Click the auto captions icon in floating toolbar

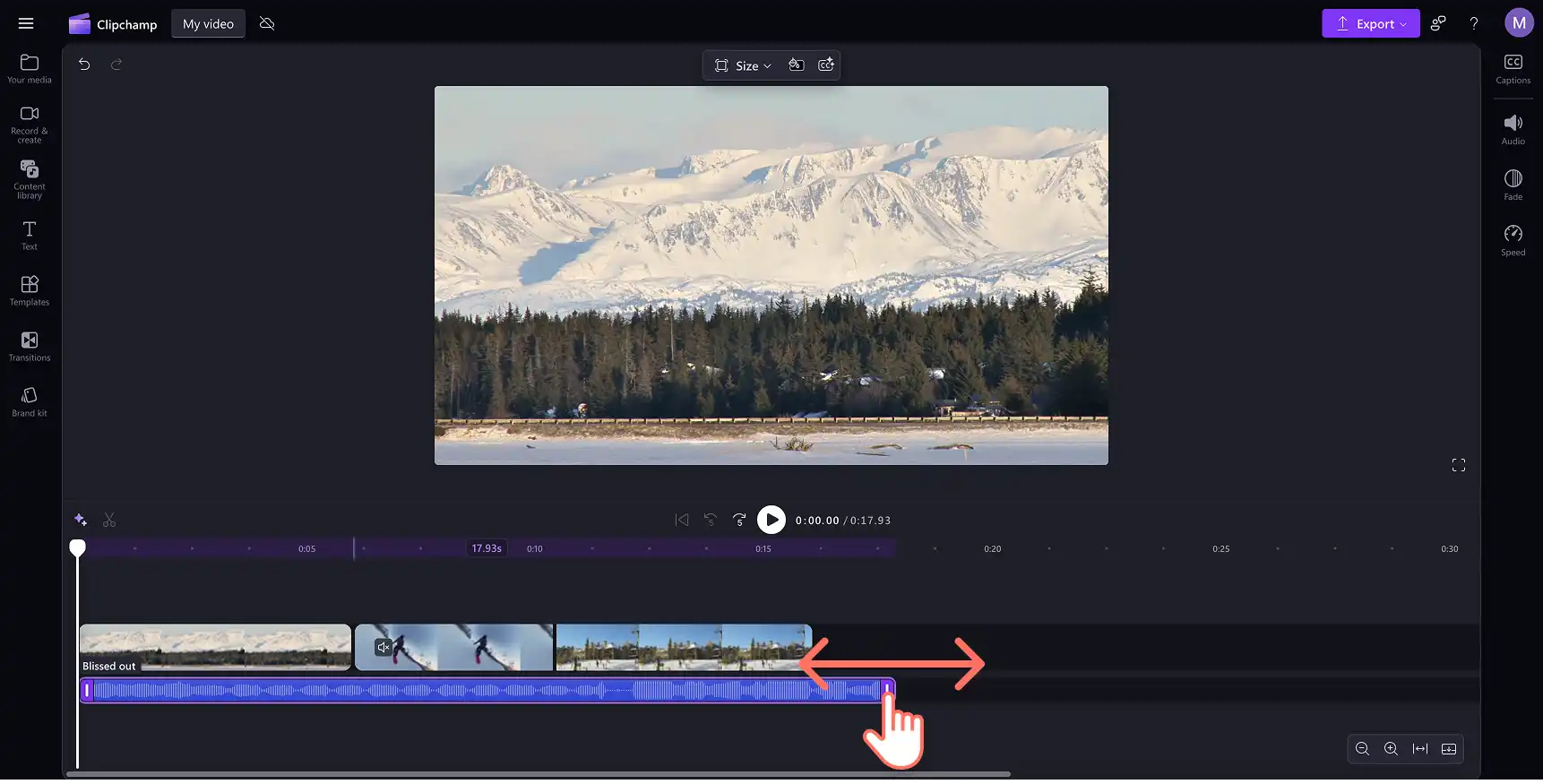[826, 65]
